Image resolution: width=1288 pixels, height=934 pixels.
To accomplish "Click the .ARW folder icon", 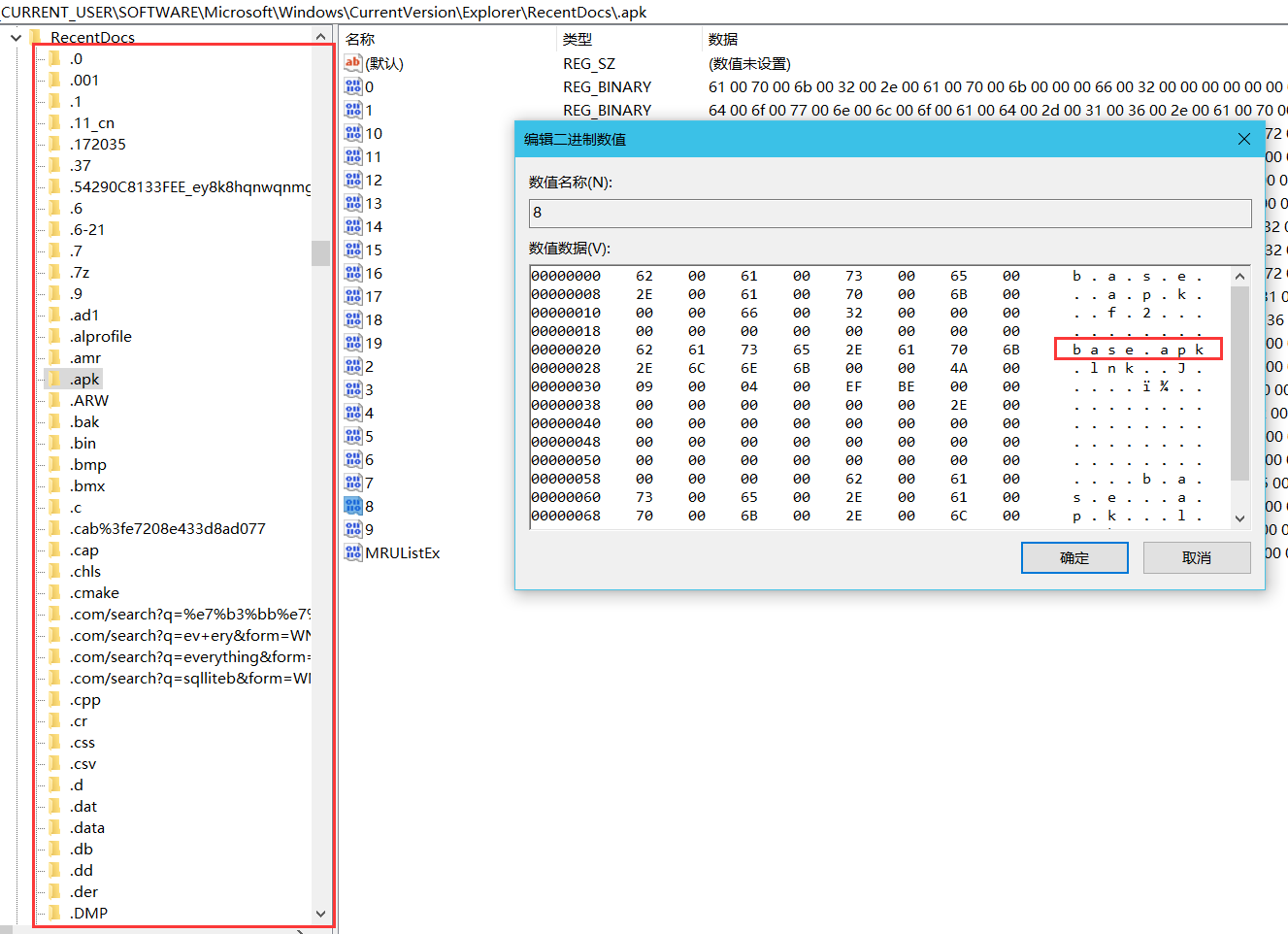I will tap(55, 401).
